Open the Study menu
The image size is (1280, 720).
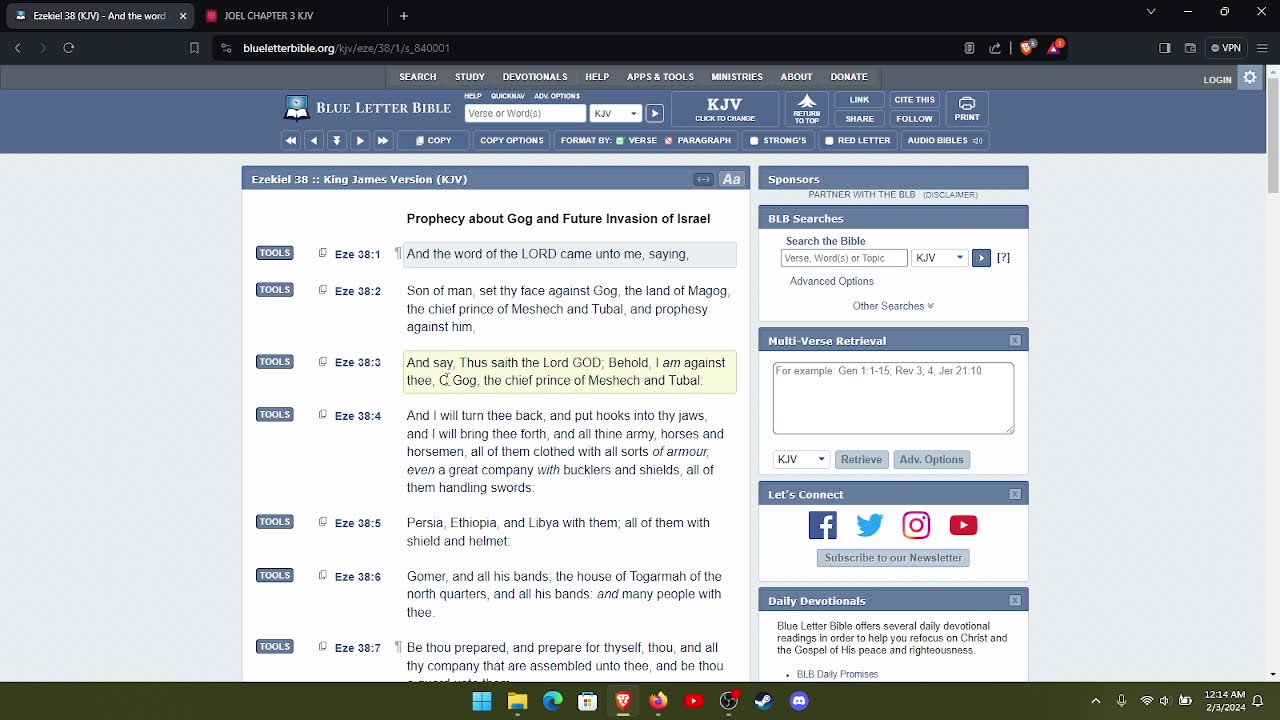[x=470, y=77]
